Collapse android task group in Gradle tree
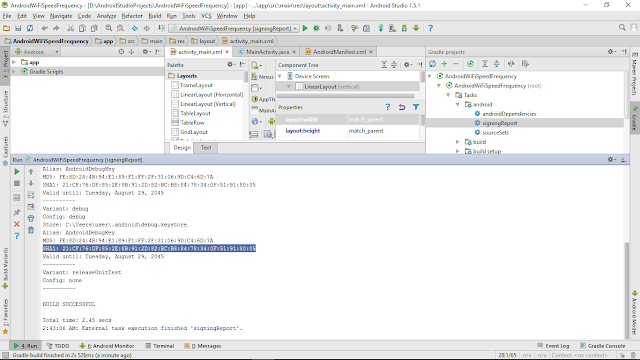Viewport: 640px width, 360px height. (x=458, y=104)
